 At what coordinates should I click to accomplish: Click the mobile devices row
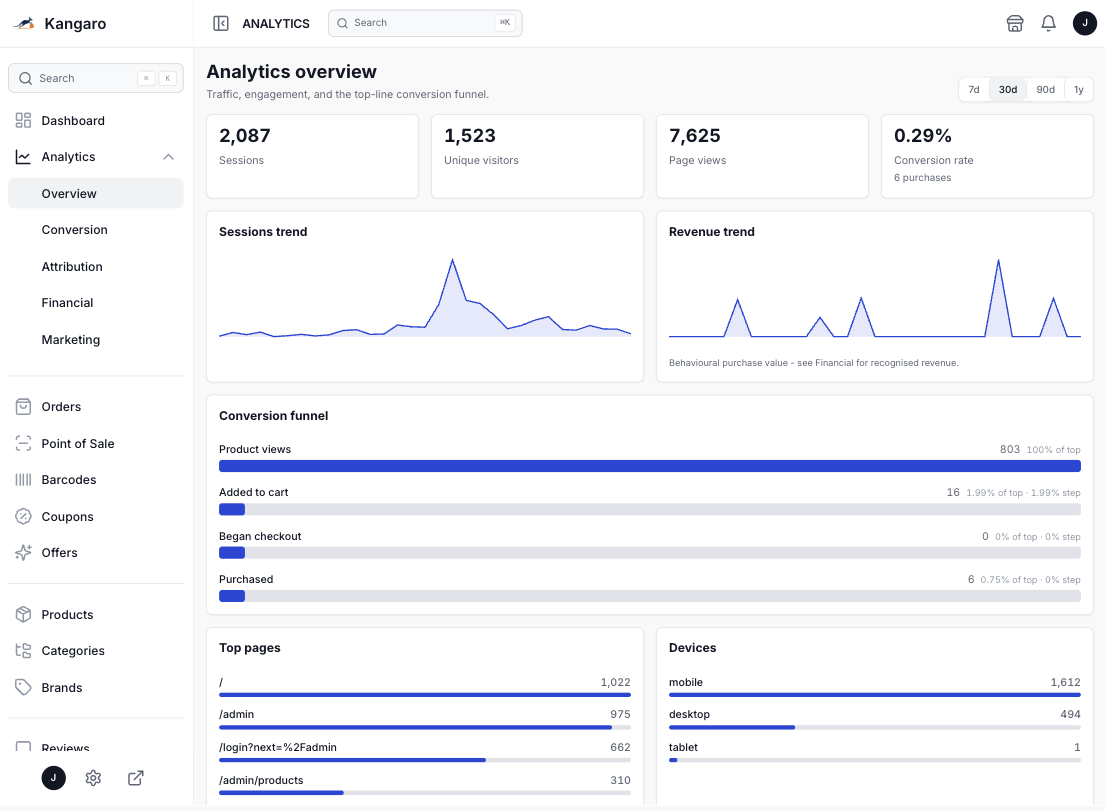pyautogui.click(x=875, y=687)
